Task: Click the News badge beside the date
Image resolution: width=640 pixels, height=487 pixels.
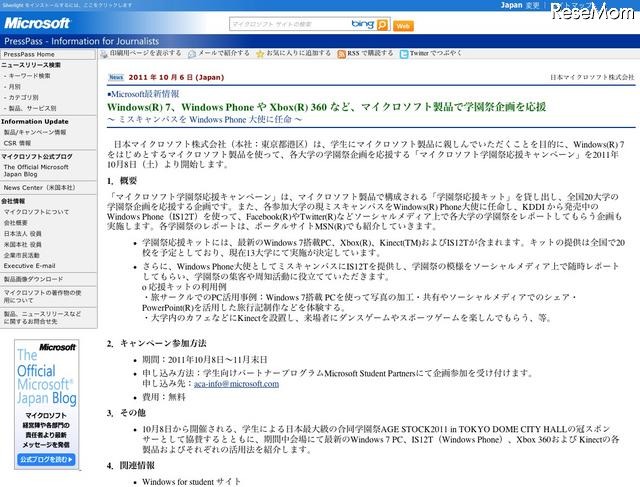Action: click(116, 77)
